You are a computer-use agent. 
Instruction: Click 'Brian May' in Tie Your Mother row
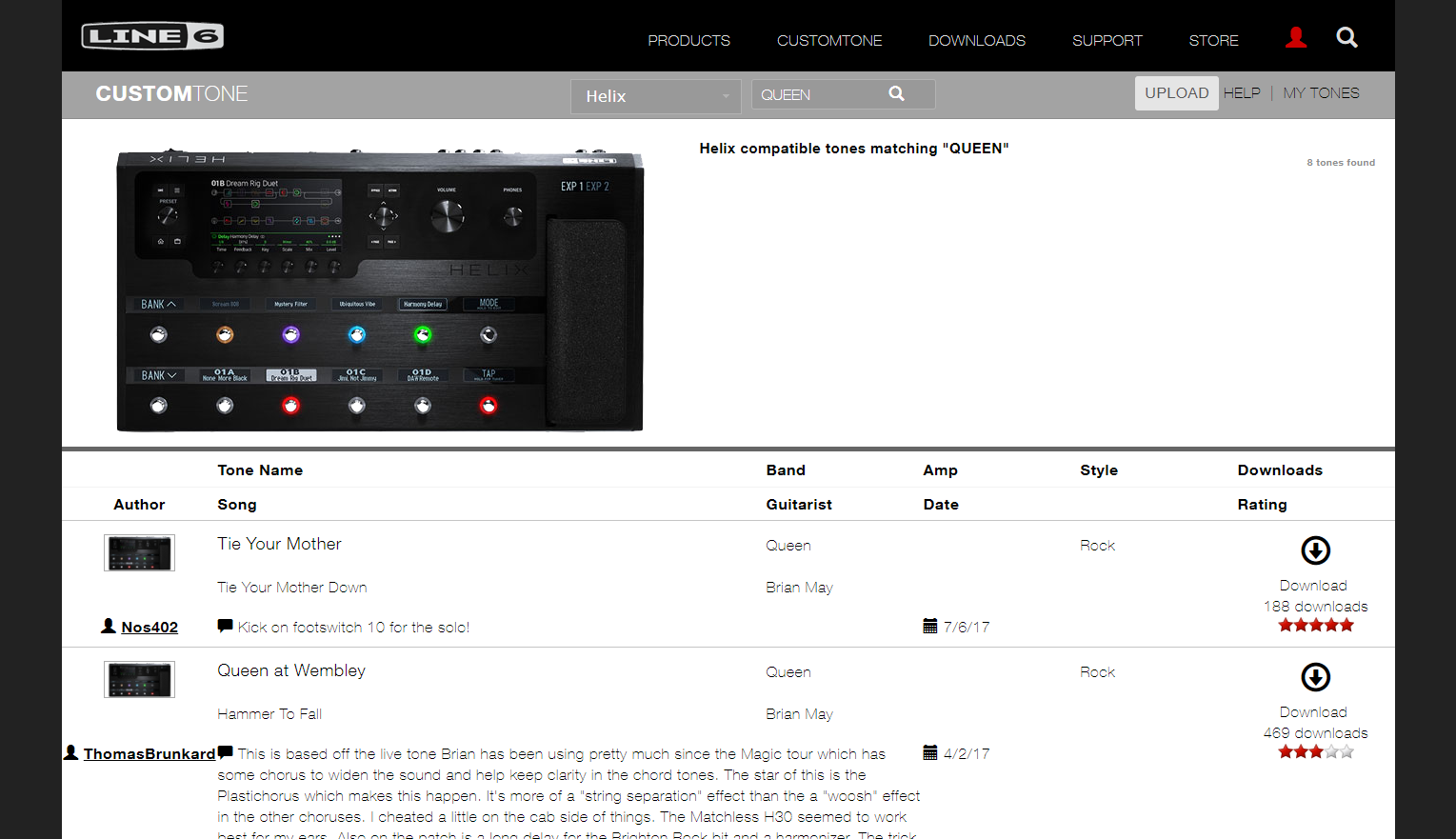(799, 588)
